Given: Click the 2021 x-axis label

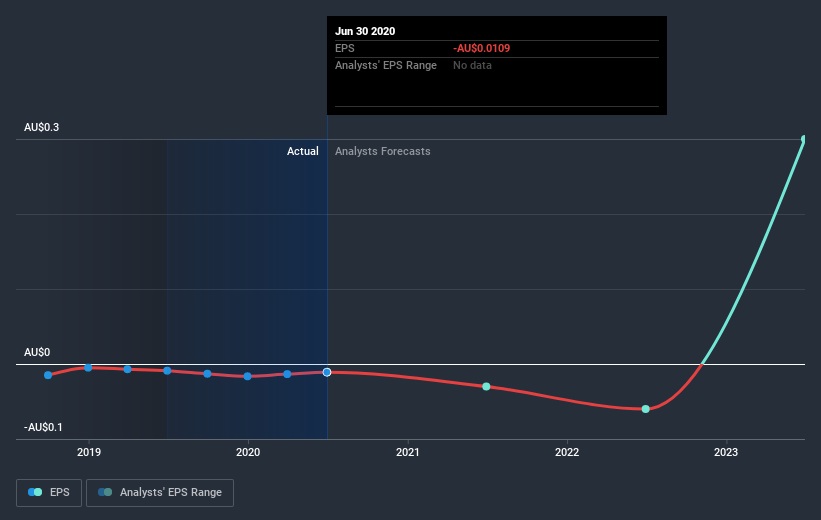Looking at the screenshot, I should tap(407, 452).
